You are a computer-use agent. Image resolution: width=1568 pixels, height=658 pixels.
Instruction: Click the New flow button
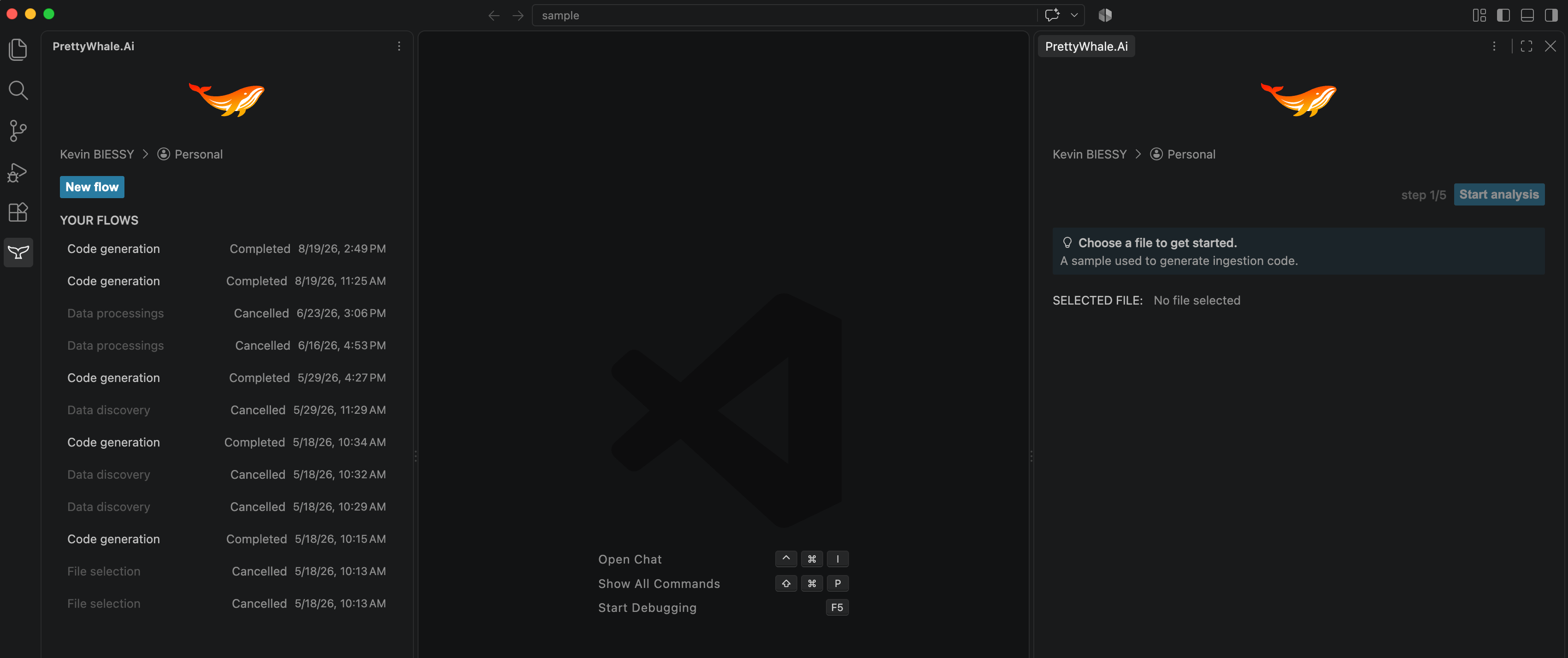pyautogui.click(x=92, y=187)
